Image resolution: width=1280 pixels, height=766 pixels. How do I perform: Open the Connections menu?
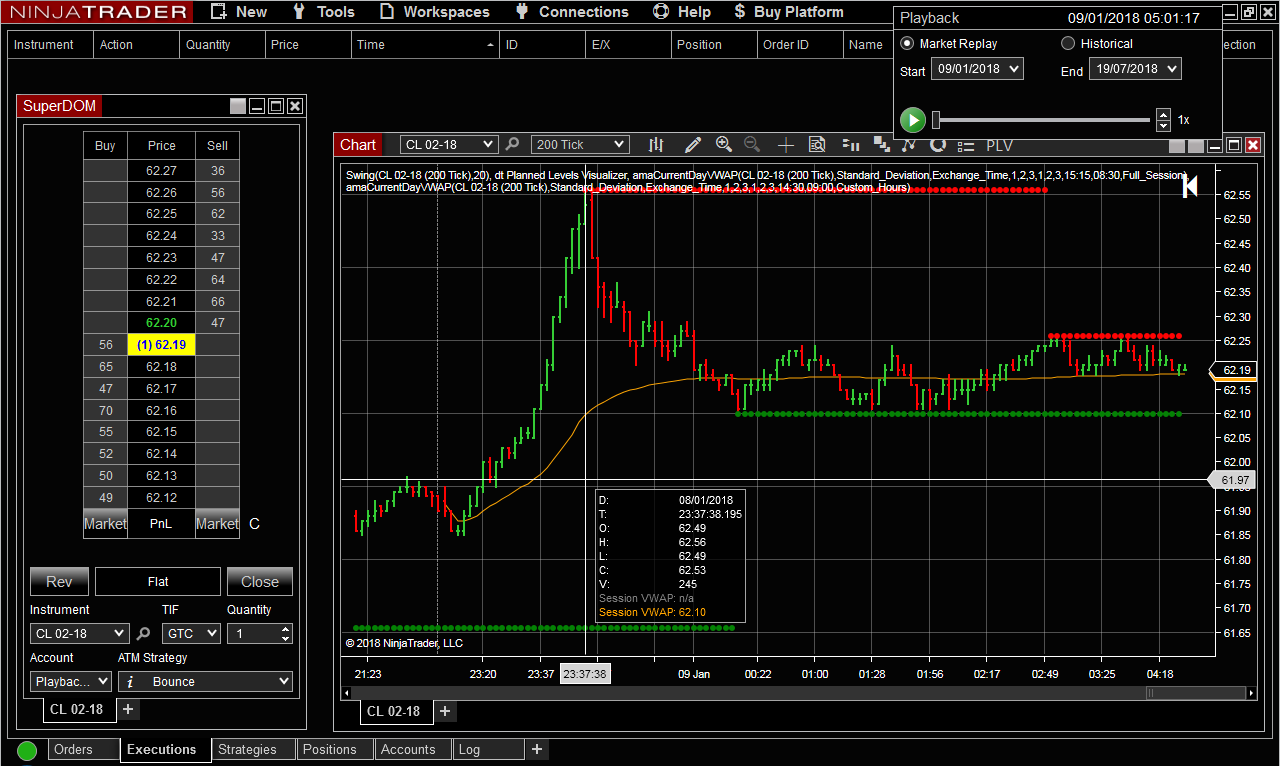pos(571,12)
